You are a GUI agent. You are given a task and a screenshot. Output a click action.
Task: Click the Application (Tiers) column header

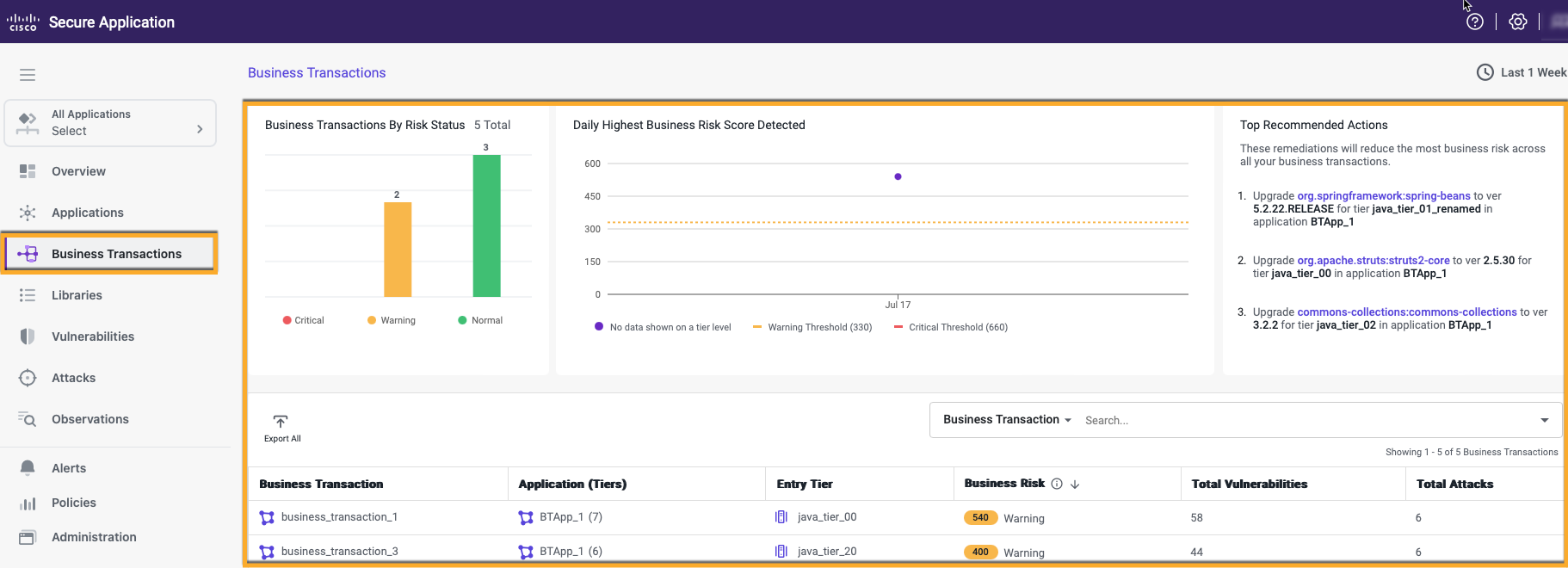(x=572, y=484)
